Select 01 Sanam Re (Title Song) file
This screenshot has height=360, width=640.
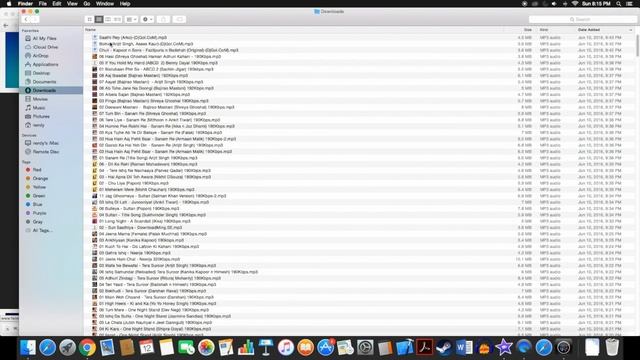click(148, 158)
